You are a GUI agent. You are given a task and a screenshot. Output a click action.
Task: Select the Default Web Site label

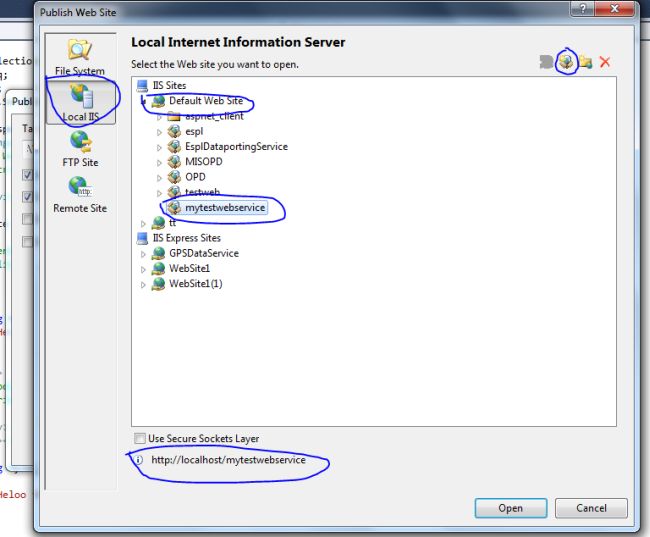coord(206,101)
